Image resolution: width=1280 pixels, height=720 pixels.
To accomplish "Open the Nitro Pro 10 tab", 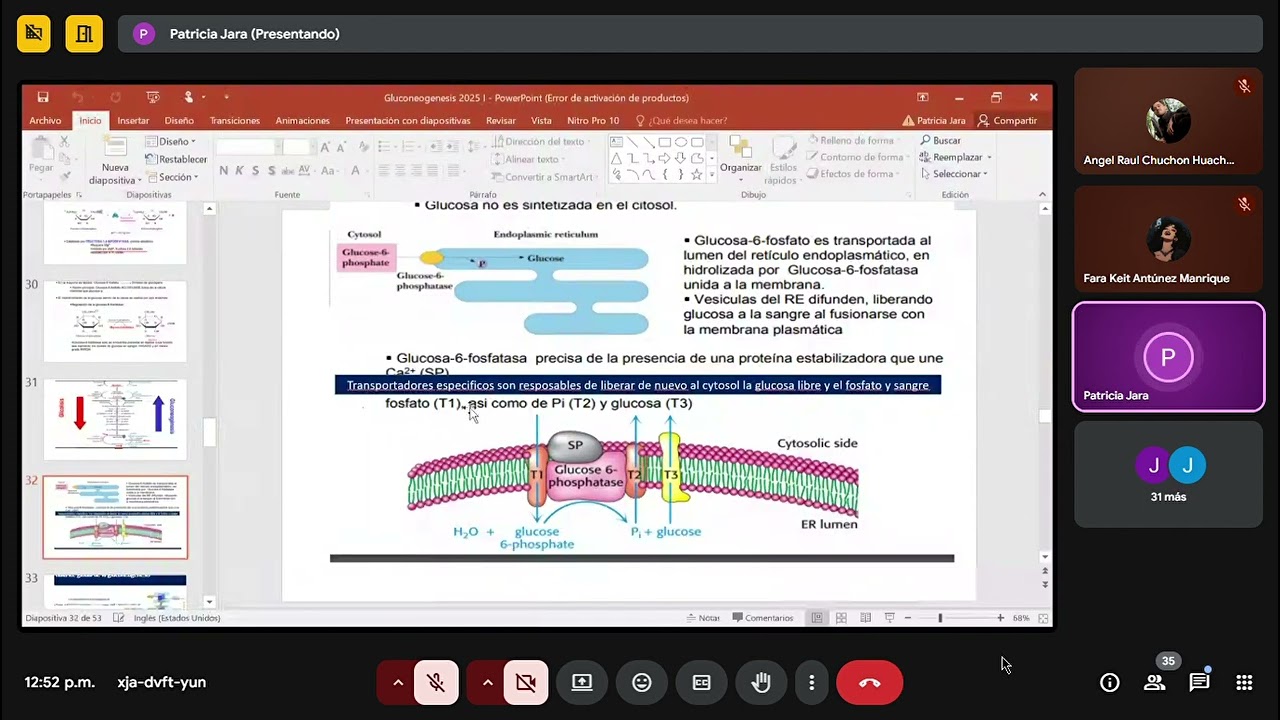I will coord(593,120).
